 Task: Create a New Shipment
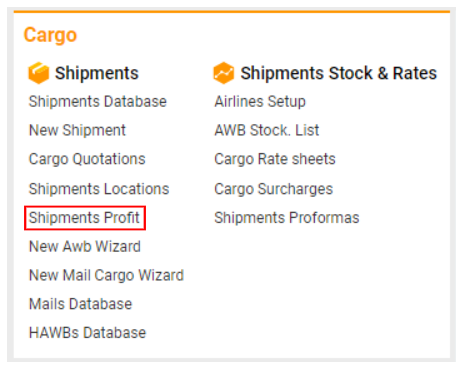(77, 130)
